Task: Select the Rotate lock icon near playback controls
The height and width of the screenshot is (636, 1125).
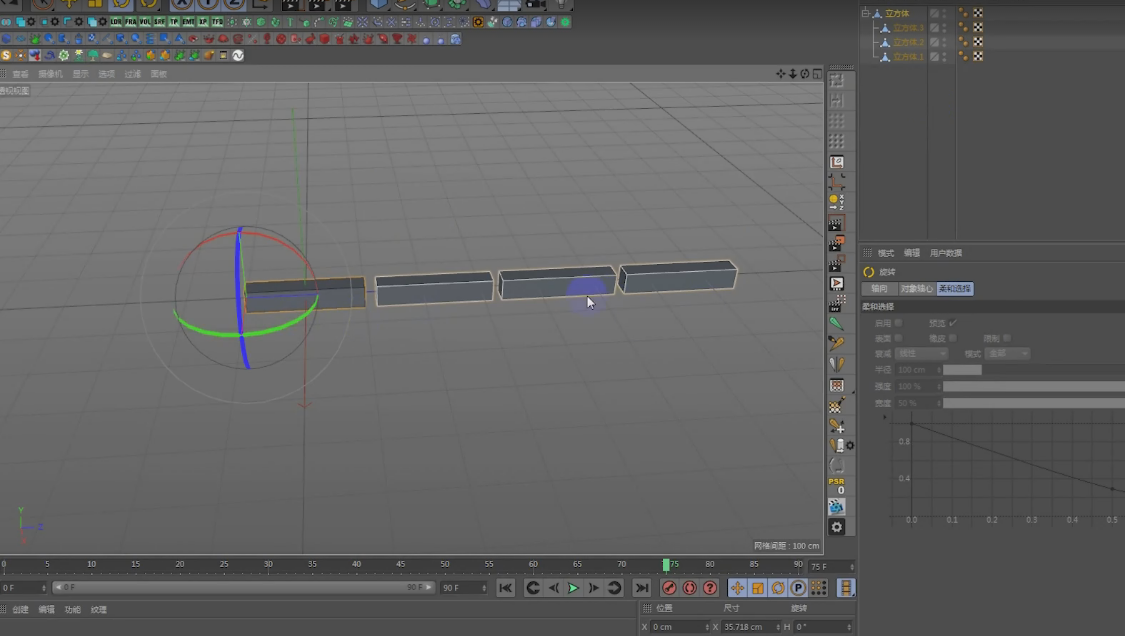Action: click(777, 588)
